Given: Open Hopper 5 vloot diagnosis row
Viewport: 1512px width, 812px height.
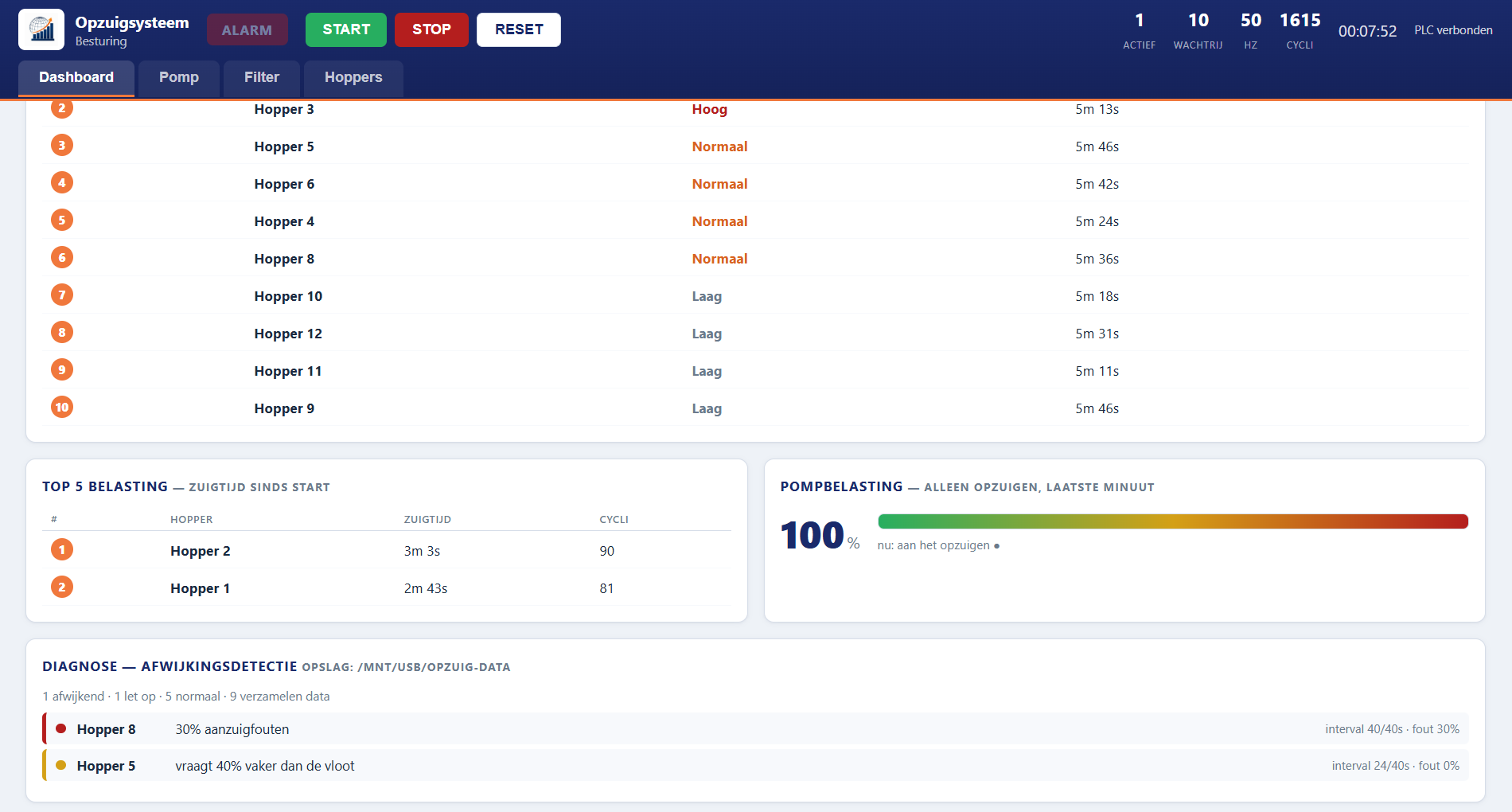Looking at the screenshot, I should click(755, 765).
